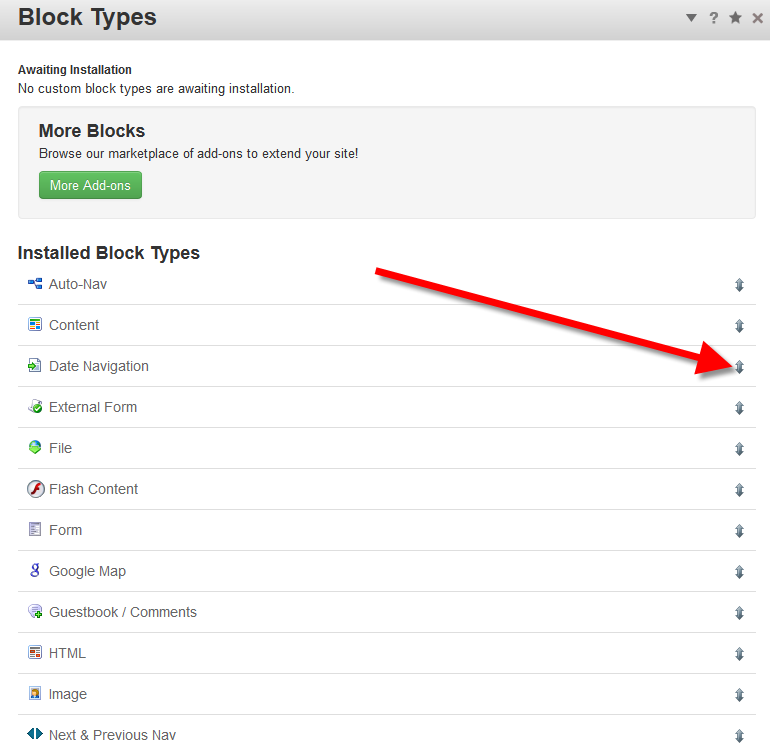
Task: Click the External Form block icon
Action: pos(35,407)
